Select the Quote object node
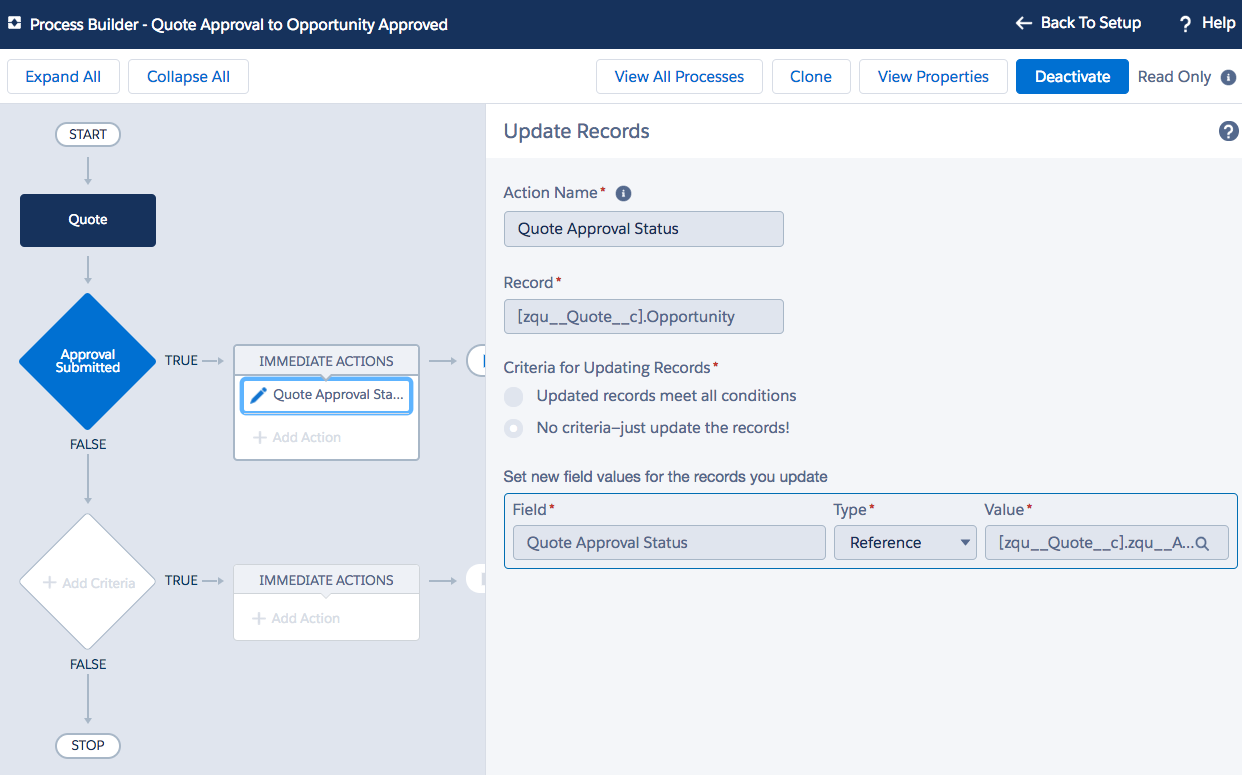Screen dimensions: 1242x775 (x=88, y=220)
